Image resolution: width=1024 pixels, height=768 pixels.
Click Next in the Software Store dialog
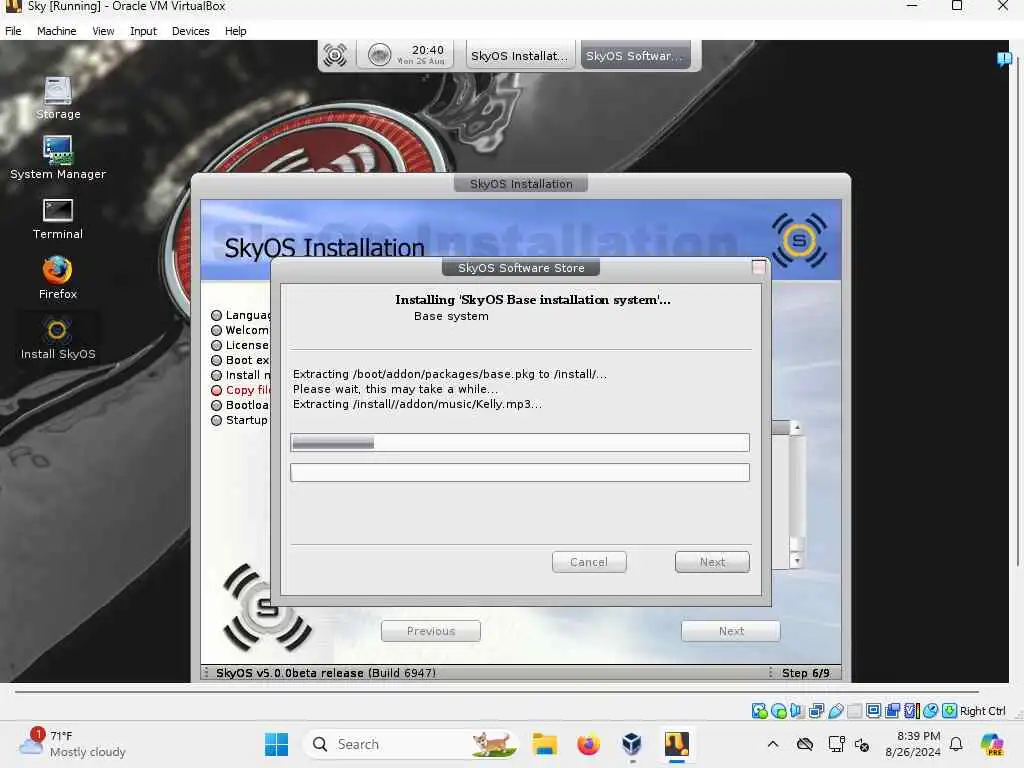tap(712, 562)
